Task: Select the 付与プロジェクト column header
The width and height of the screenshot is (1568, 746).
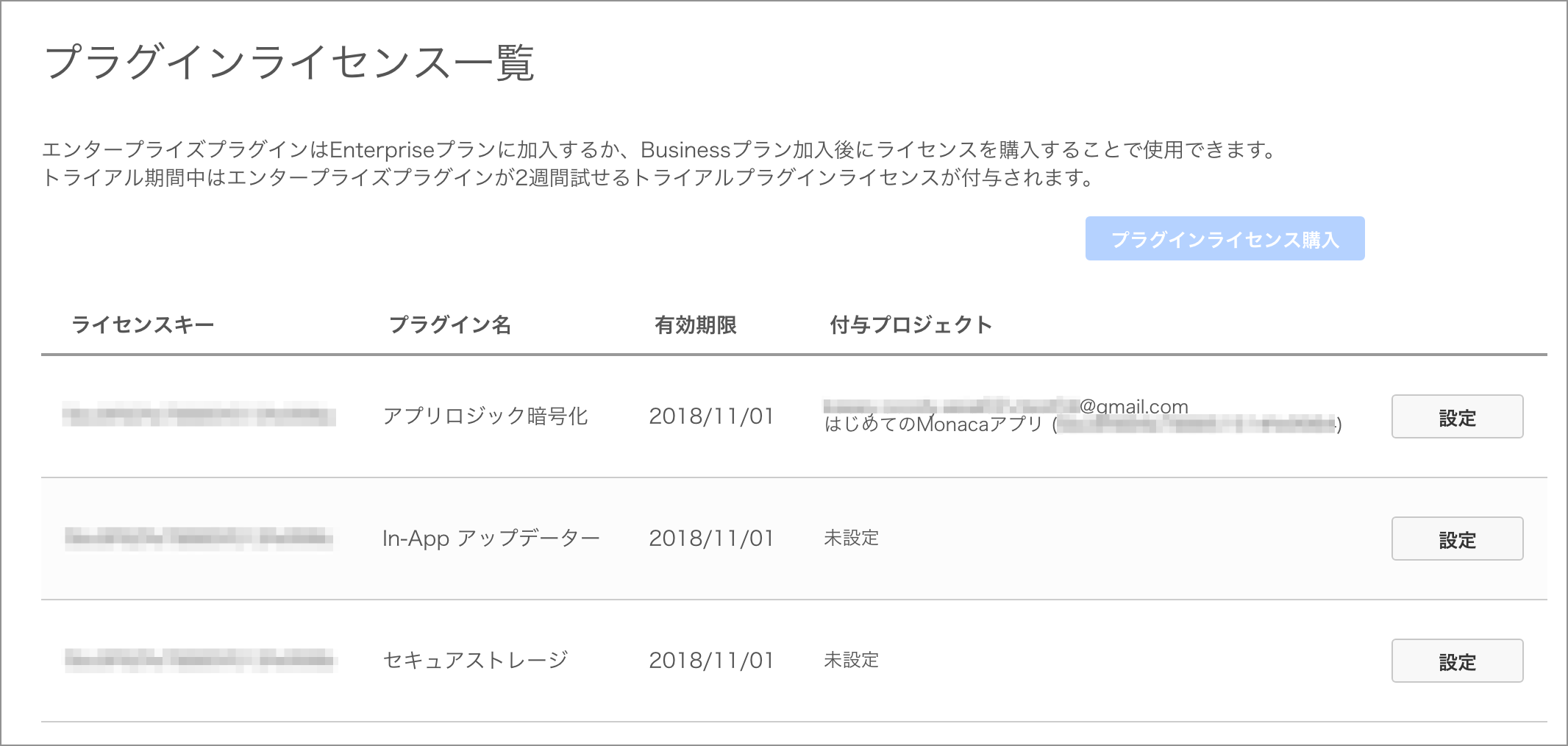Action: 911,324
